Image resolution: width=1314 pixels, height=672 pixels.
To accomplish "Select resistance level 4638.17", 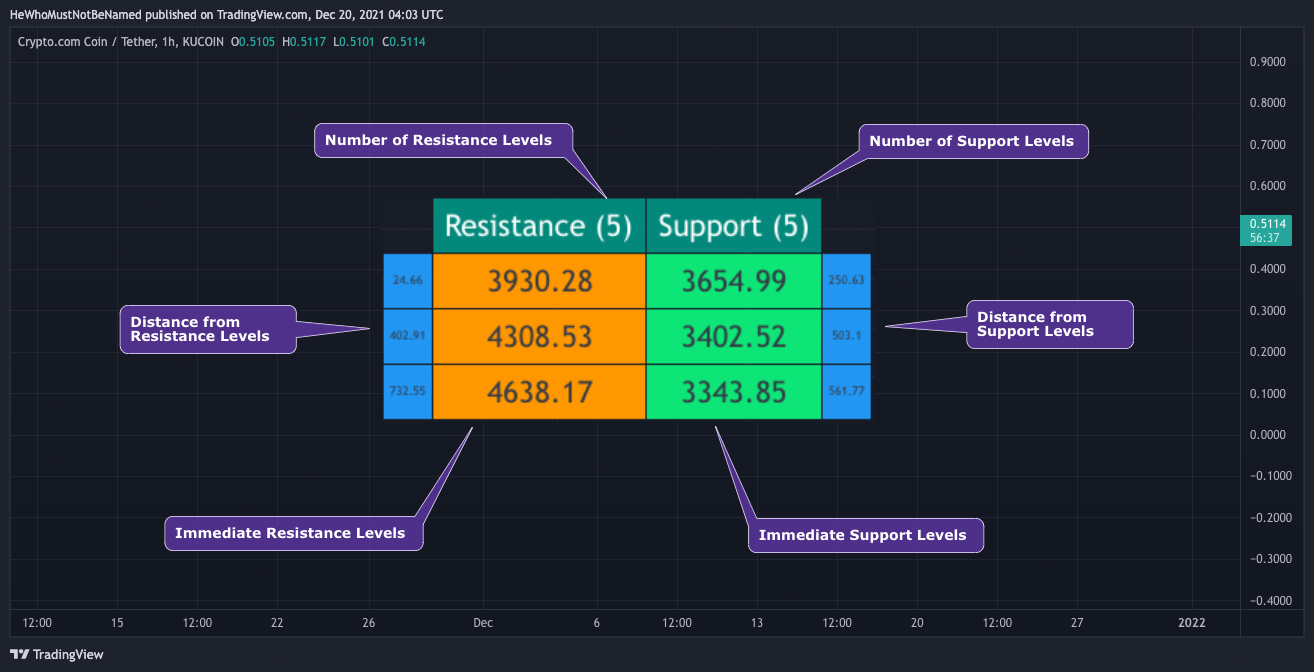I will coord(539,392).
